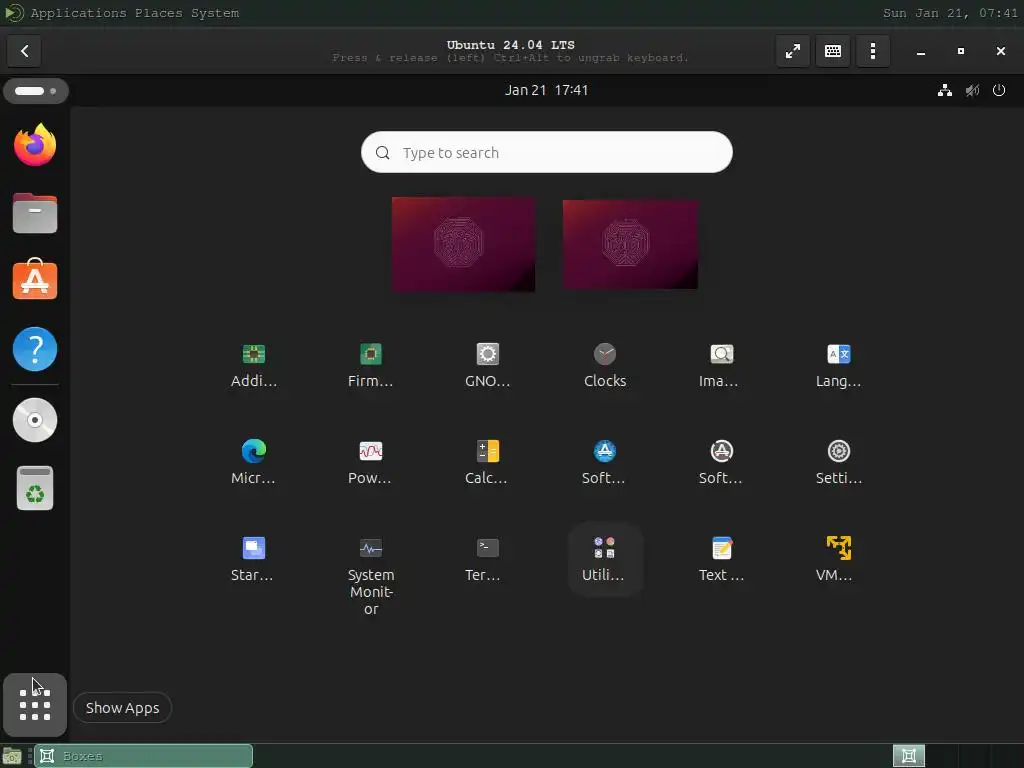
Task: Go back with the Boxes back arrow
Action: (24, 51)
